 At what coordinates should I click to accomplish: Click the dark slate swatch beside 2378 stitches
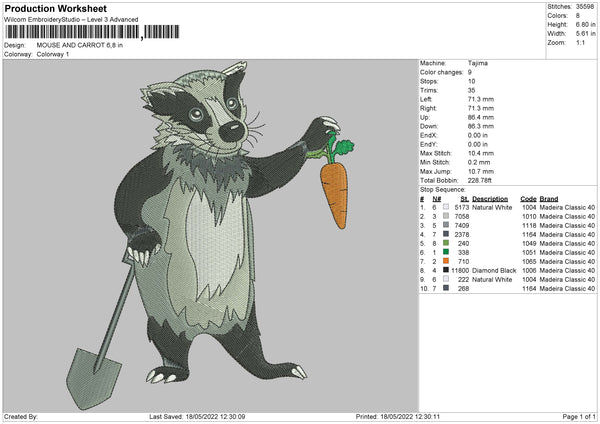[446, 234]
